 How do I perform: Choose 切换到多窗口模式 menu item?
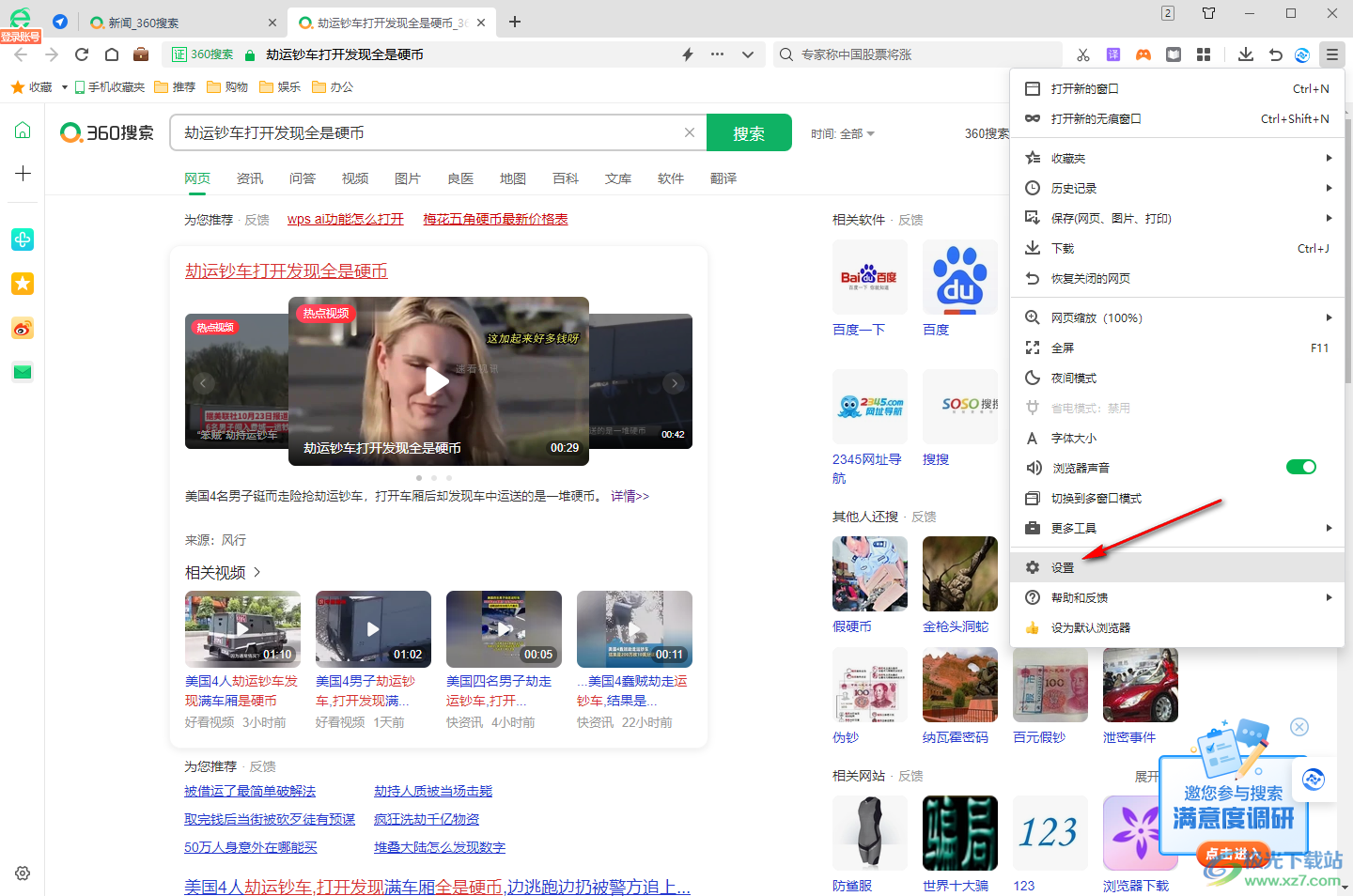coord(1178,498)
